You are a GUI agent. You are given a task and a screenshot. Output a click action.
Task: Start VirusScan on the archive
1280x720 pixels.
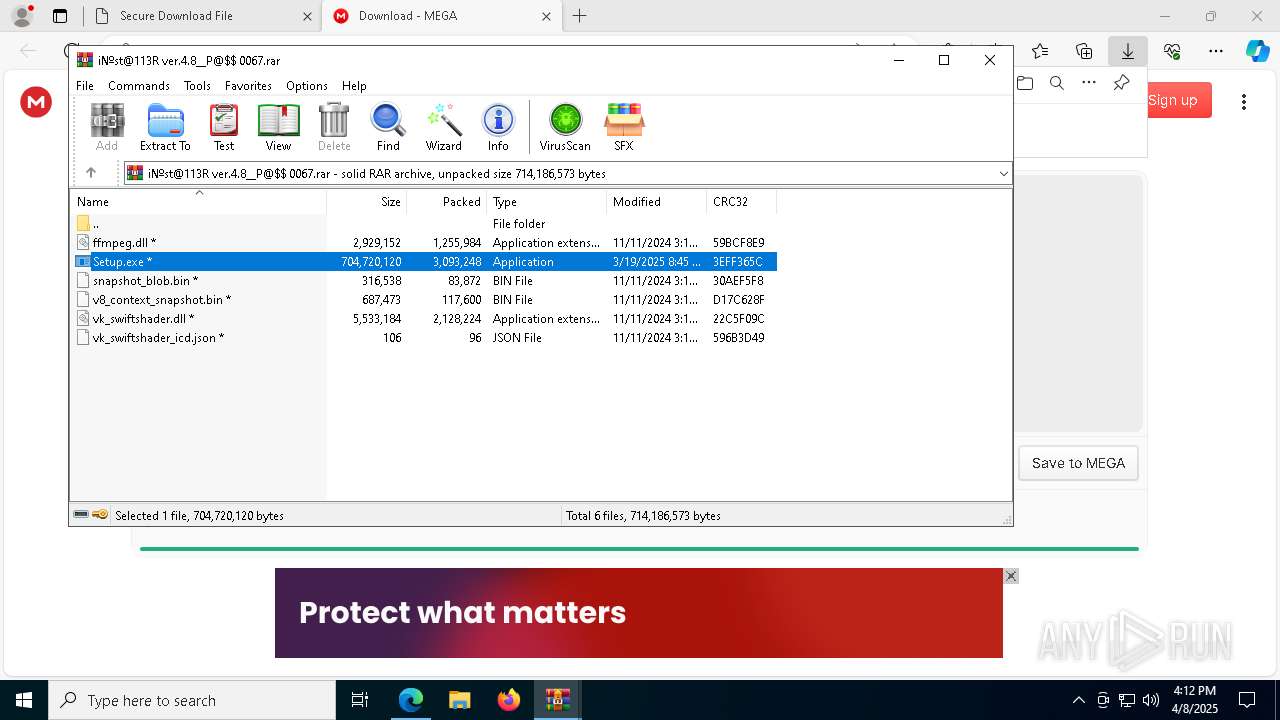point(565,127)
